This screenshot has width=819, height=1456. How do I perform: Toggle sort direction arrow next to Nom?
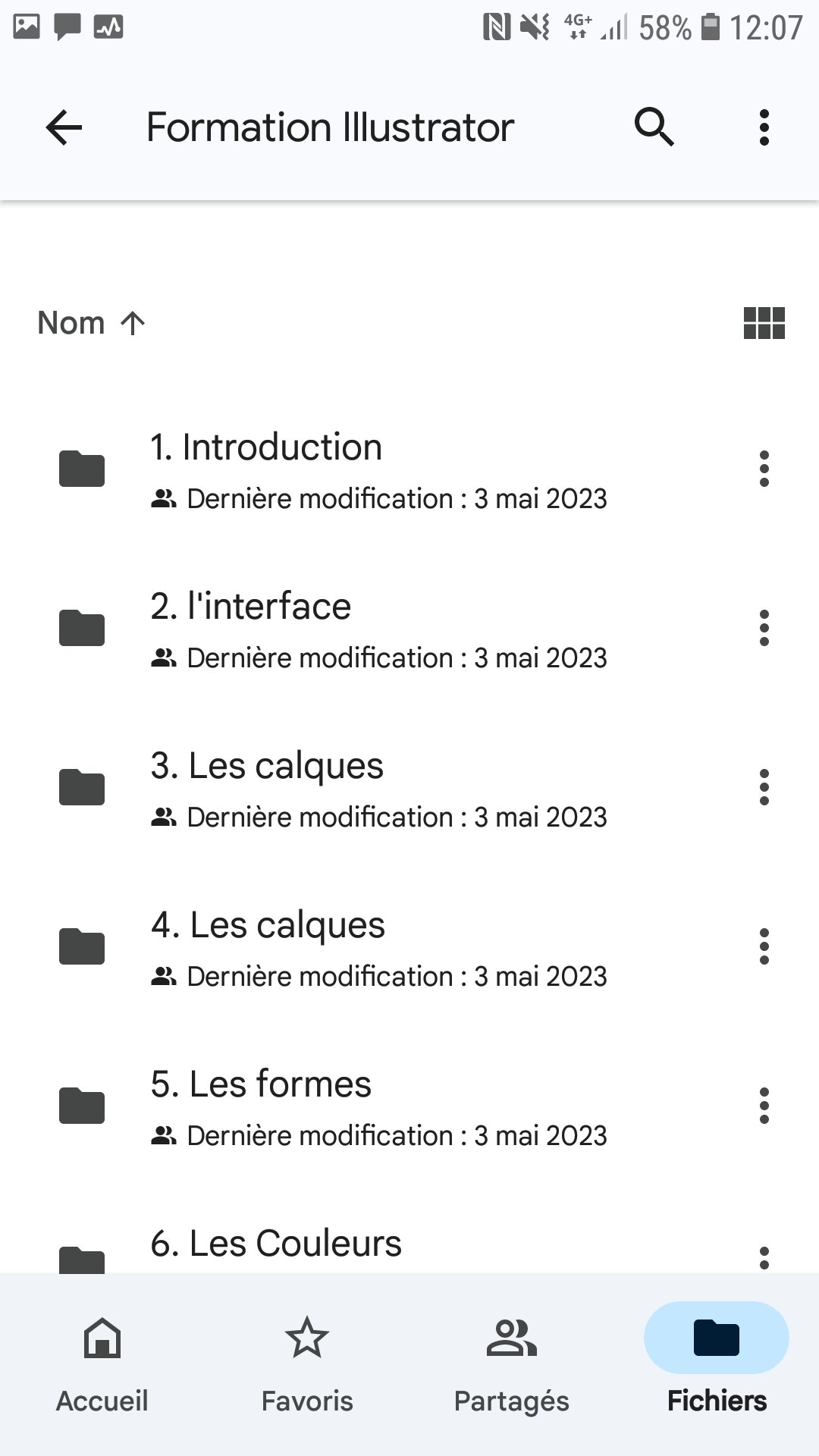pos(133,323)
